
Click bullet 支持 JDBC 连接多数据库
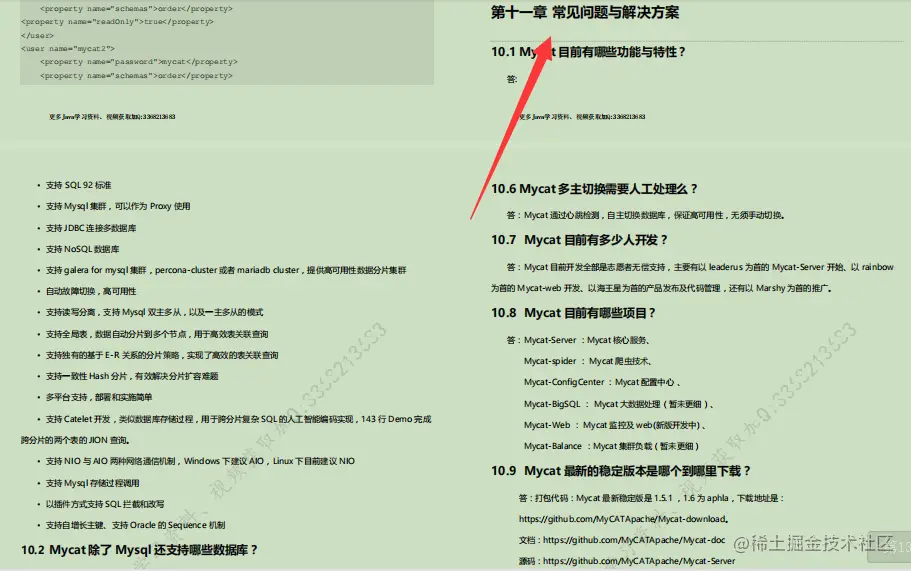point(91,228)
